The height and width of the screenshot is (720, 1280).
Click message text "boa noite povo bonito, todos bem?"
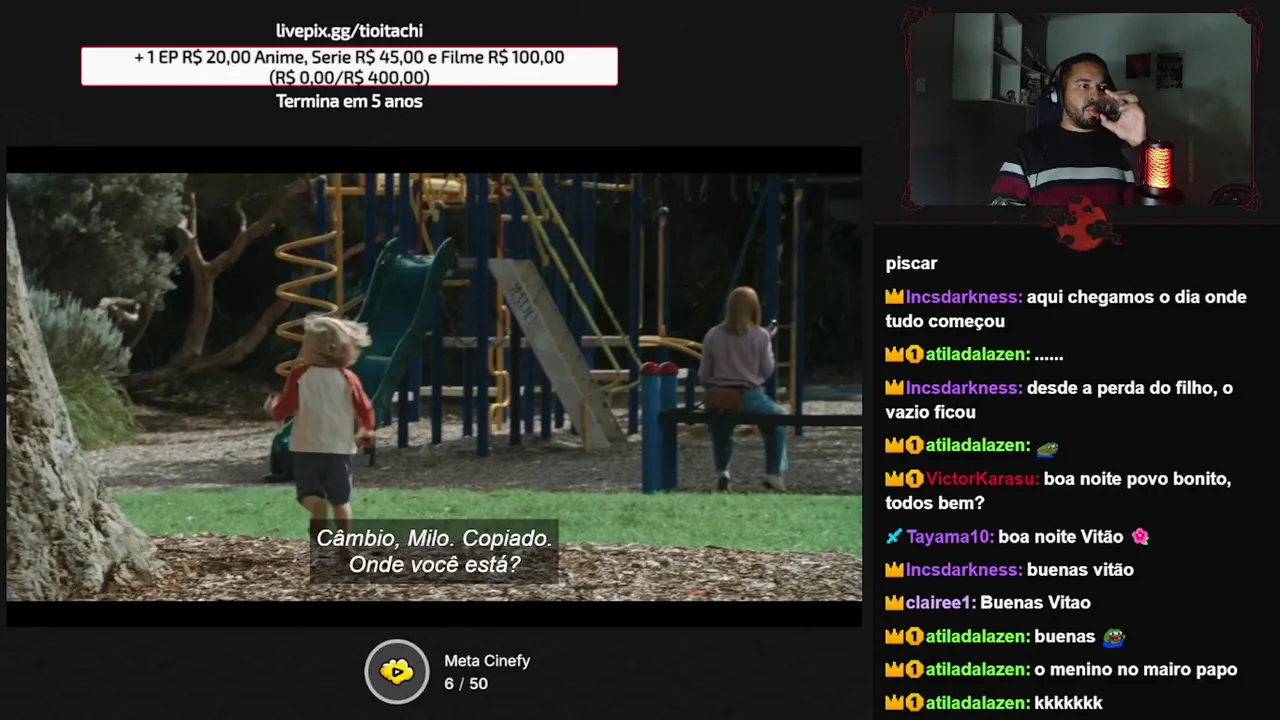pos(1058,491)
